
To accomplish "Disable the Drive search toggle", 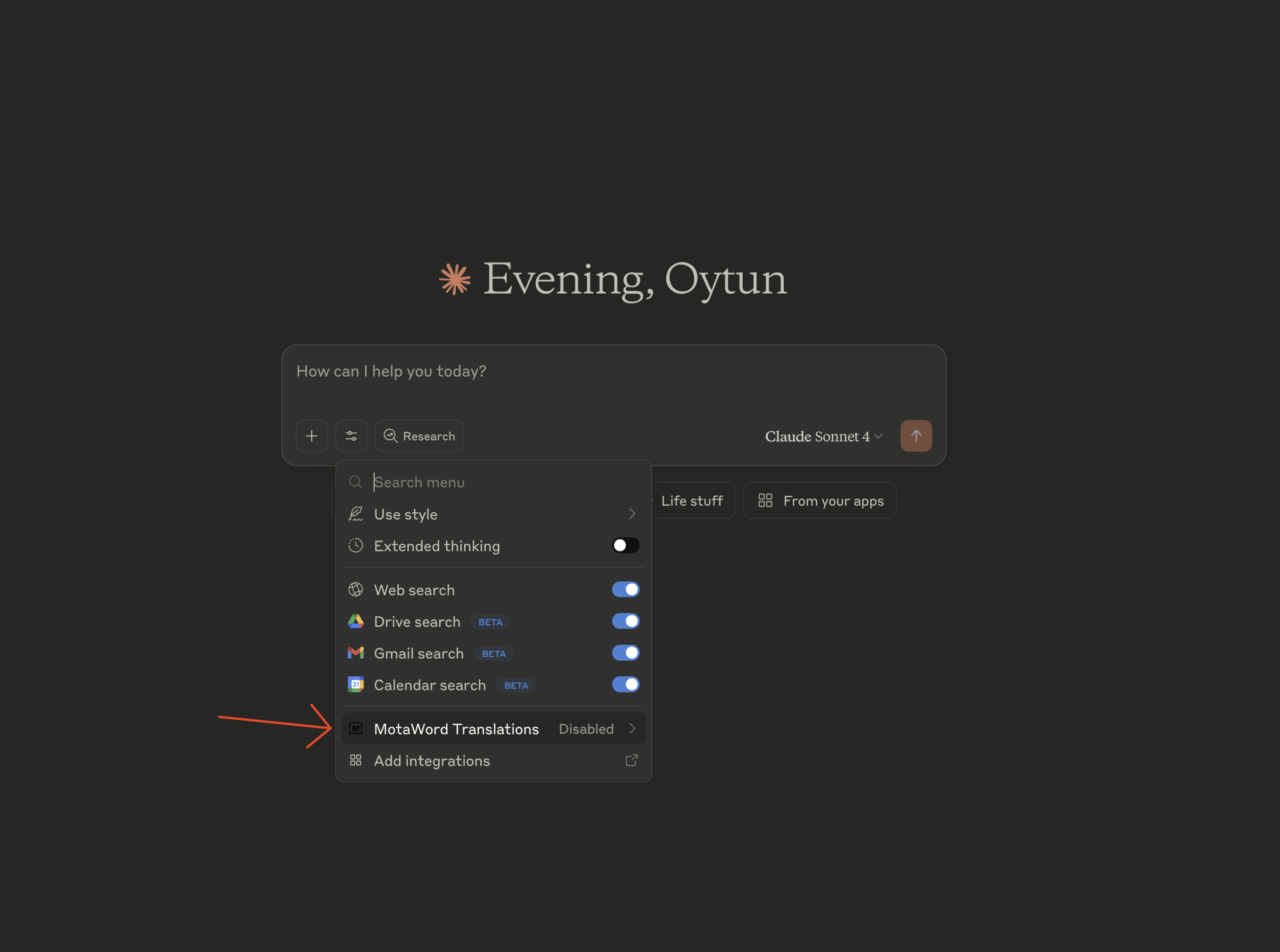I will [x=625, y=621].
